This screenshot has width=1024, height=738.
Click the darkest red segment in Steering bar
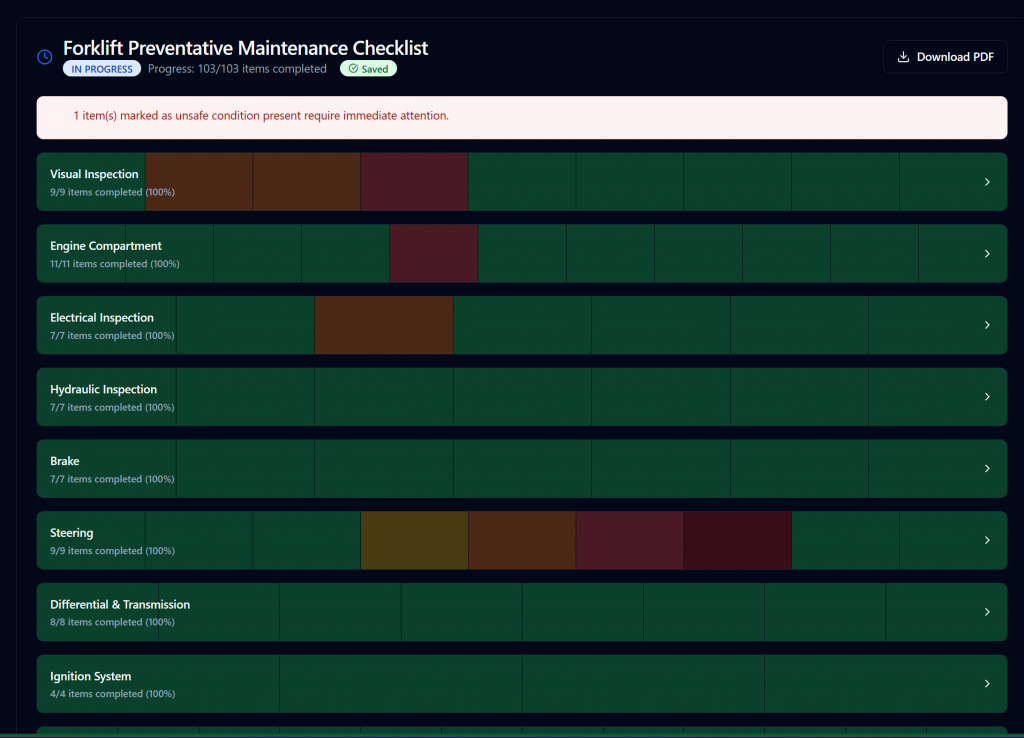[737, 540]
